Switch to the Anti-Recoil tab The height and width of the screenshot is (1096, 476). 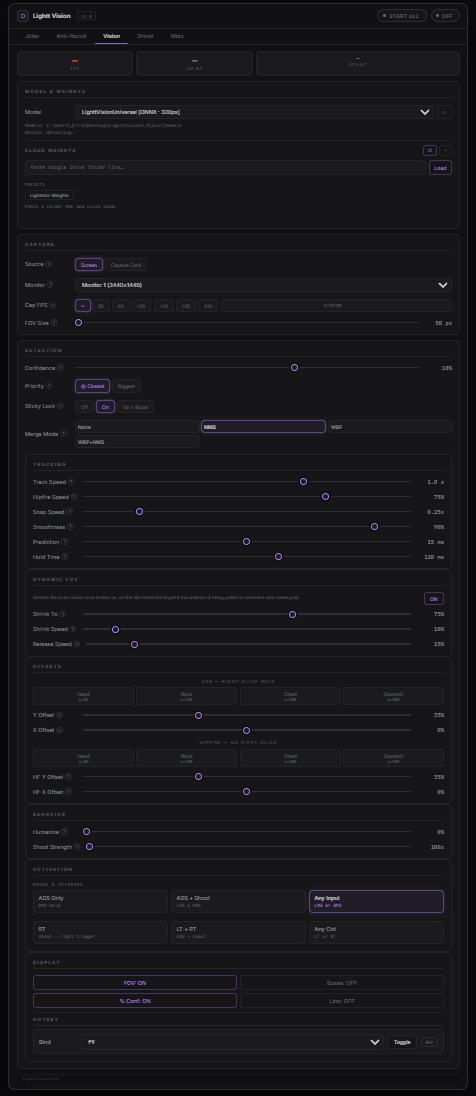[71, 36]
